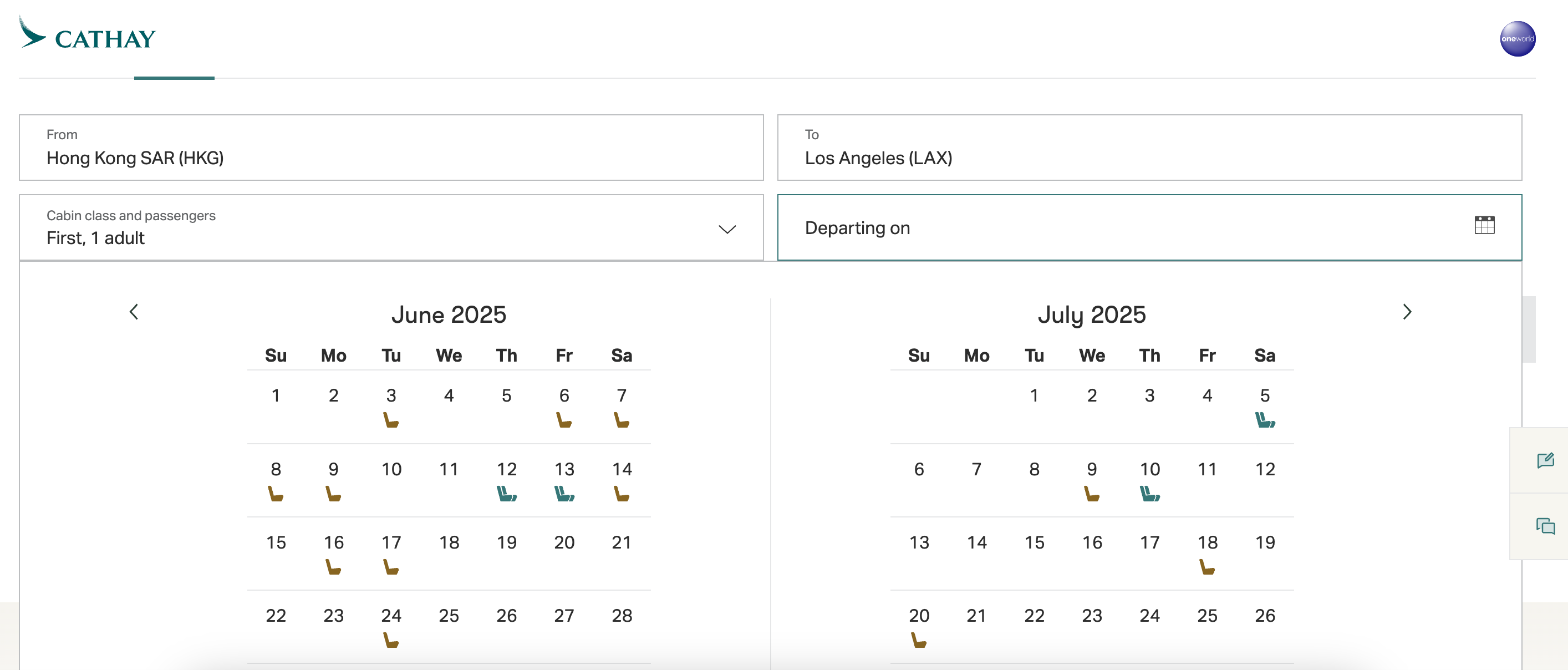Choose June 20 date
The height and width of the screenshot is (670, 1568).
point(564,542)
